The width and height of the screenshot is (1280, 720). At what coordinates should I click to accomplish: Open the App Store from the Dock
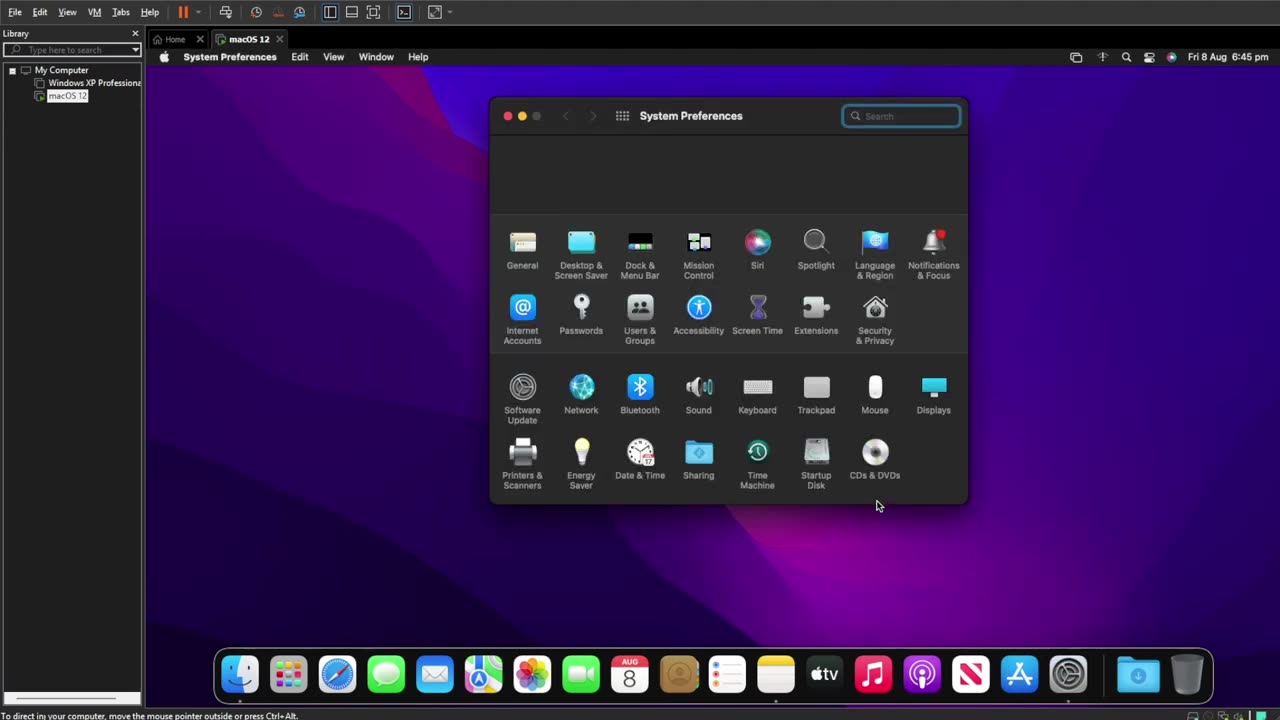coord(1019,675)
